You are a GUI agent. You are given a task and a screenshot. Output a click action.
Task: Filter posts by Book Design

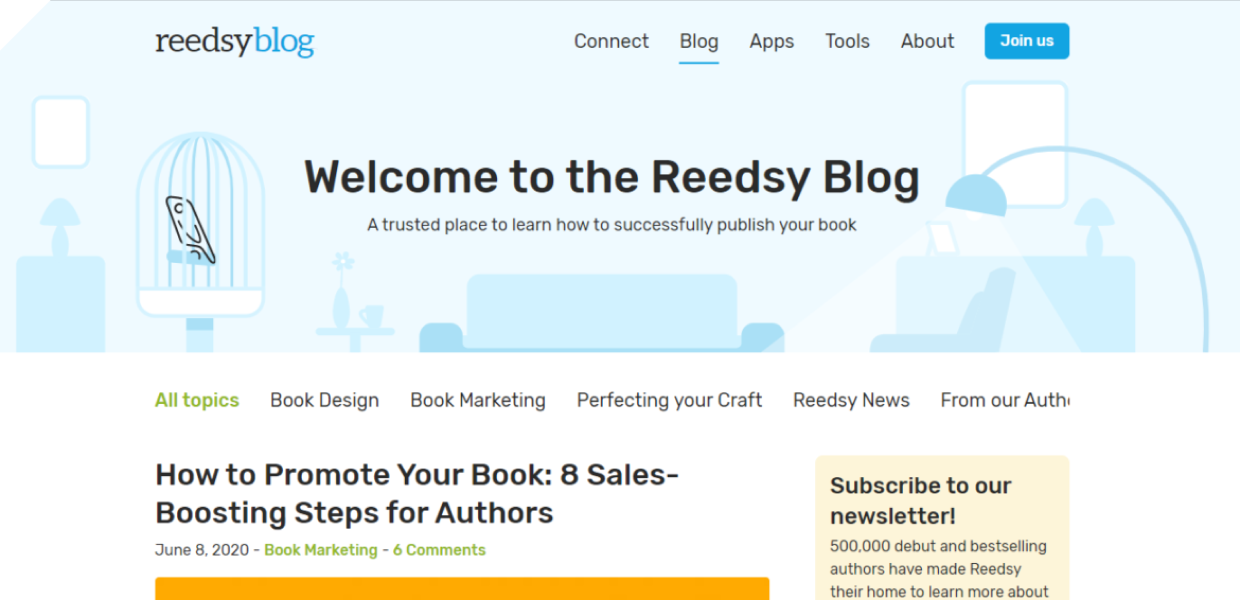[x=324, y=400]
